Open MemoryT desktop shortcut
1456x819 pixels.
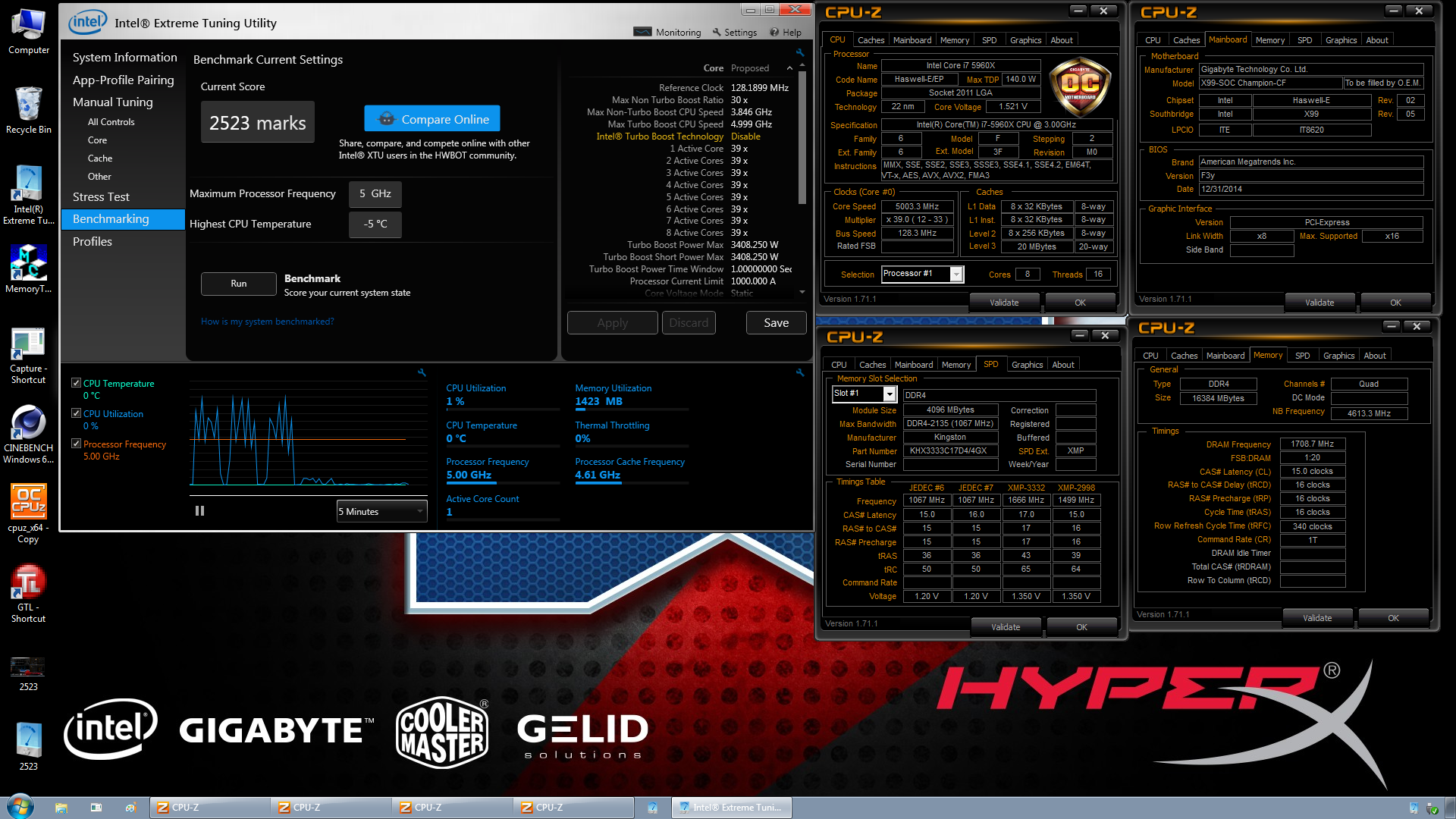point(28,269)
